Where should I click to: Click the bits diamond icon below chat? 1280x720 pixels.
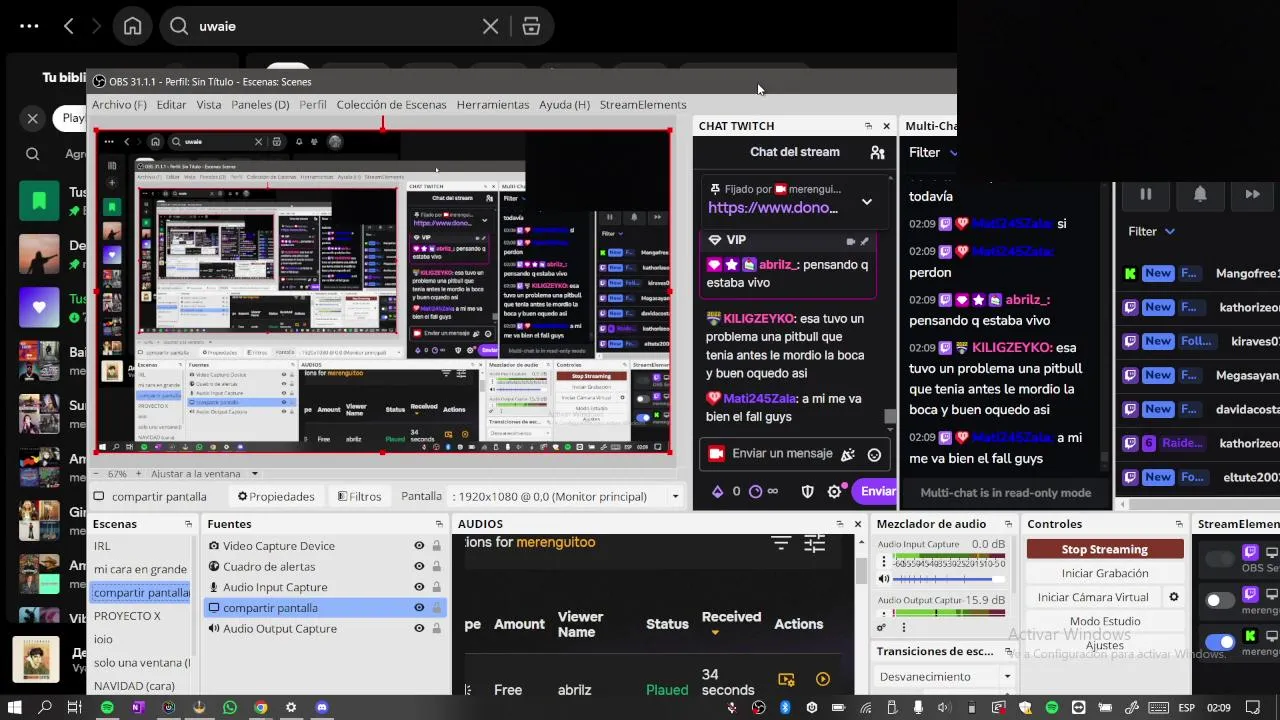(717, 491)
